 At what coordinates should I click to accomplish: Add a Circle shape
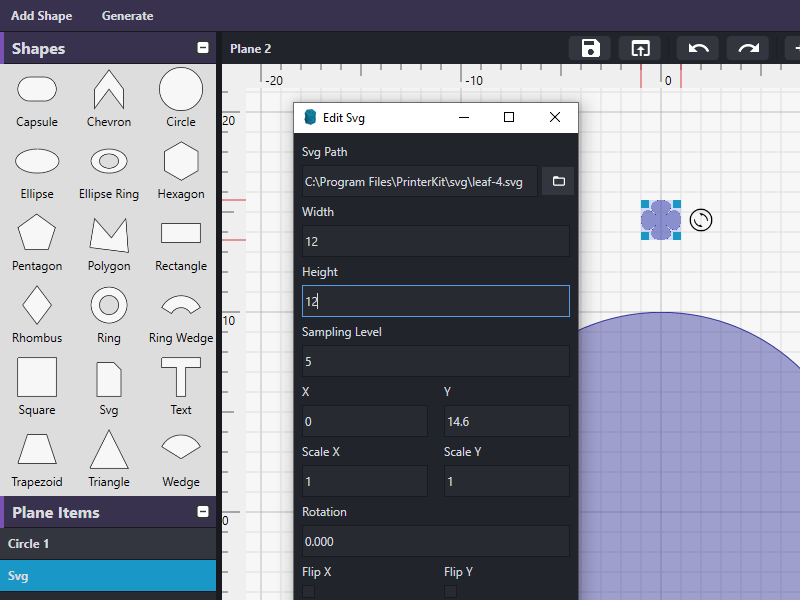tap(181, 99)
